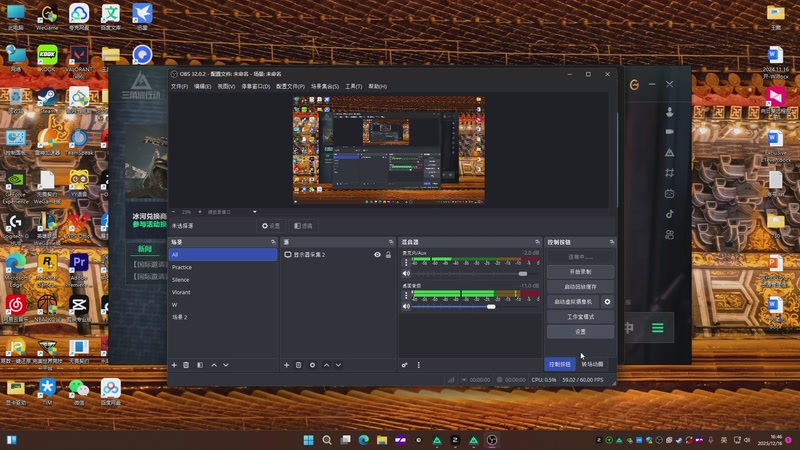Open advanced audio properties gear in mixer

pyautogui.click(x=405, y=365)
